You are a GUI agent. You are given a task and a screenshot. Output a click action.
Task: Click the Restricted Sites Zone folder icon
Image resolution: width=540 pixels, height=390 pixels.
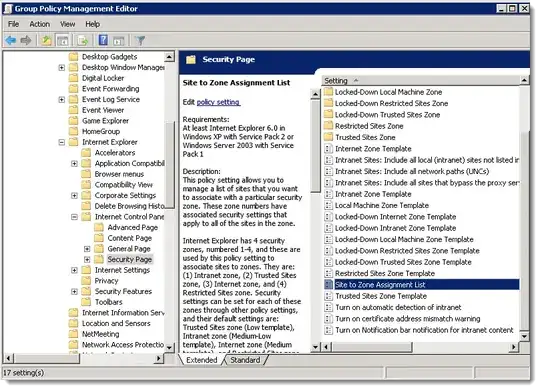[329, 126]
